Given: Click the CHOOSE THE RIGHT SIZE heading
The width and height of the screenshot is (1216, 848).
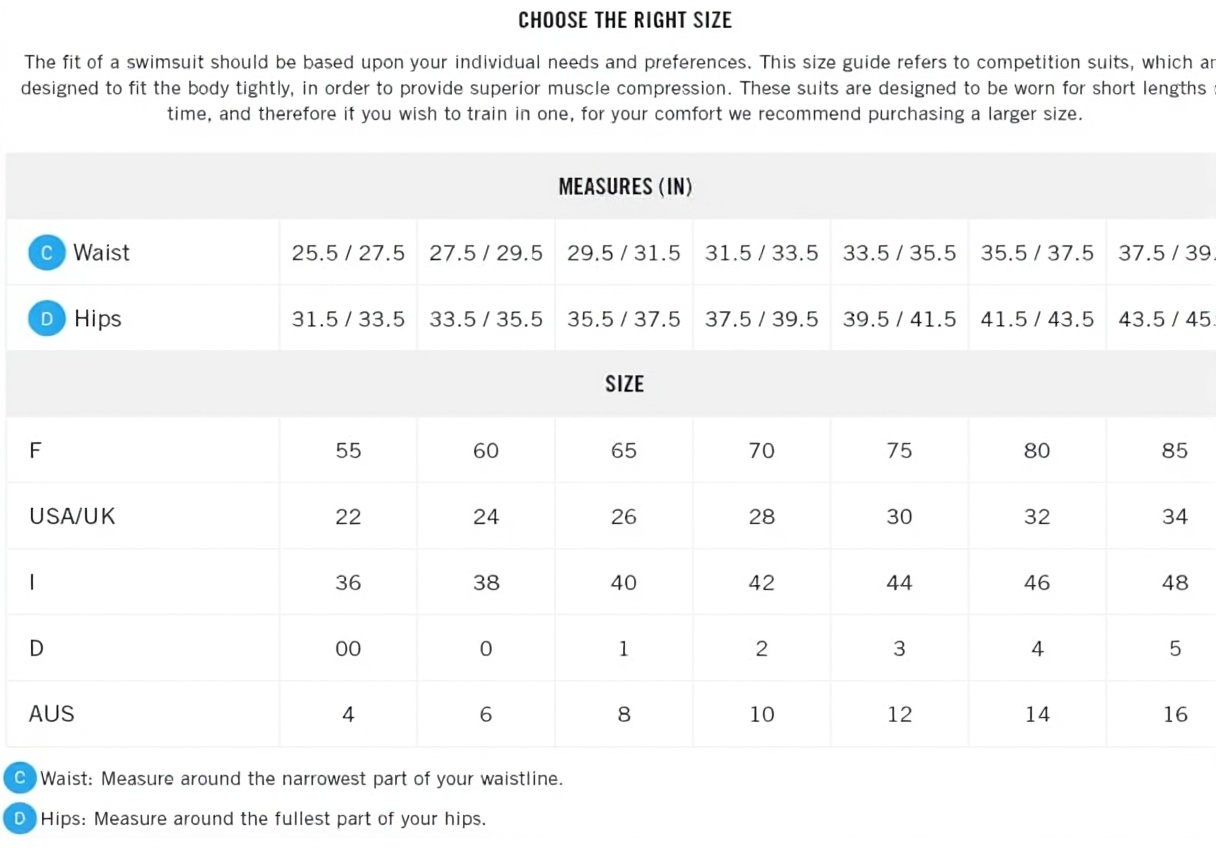Looking at the screenshot, I should pos(625,20).
